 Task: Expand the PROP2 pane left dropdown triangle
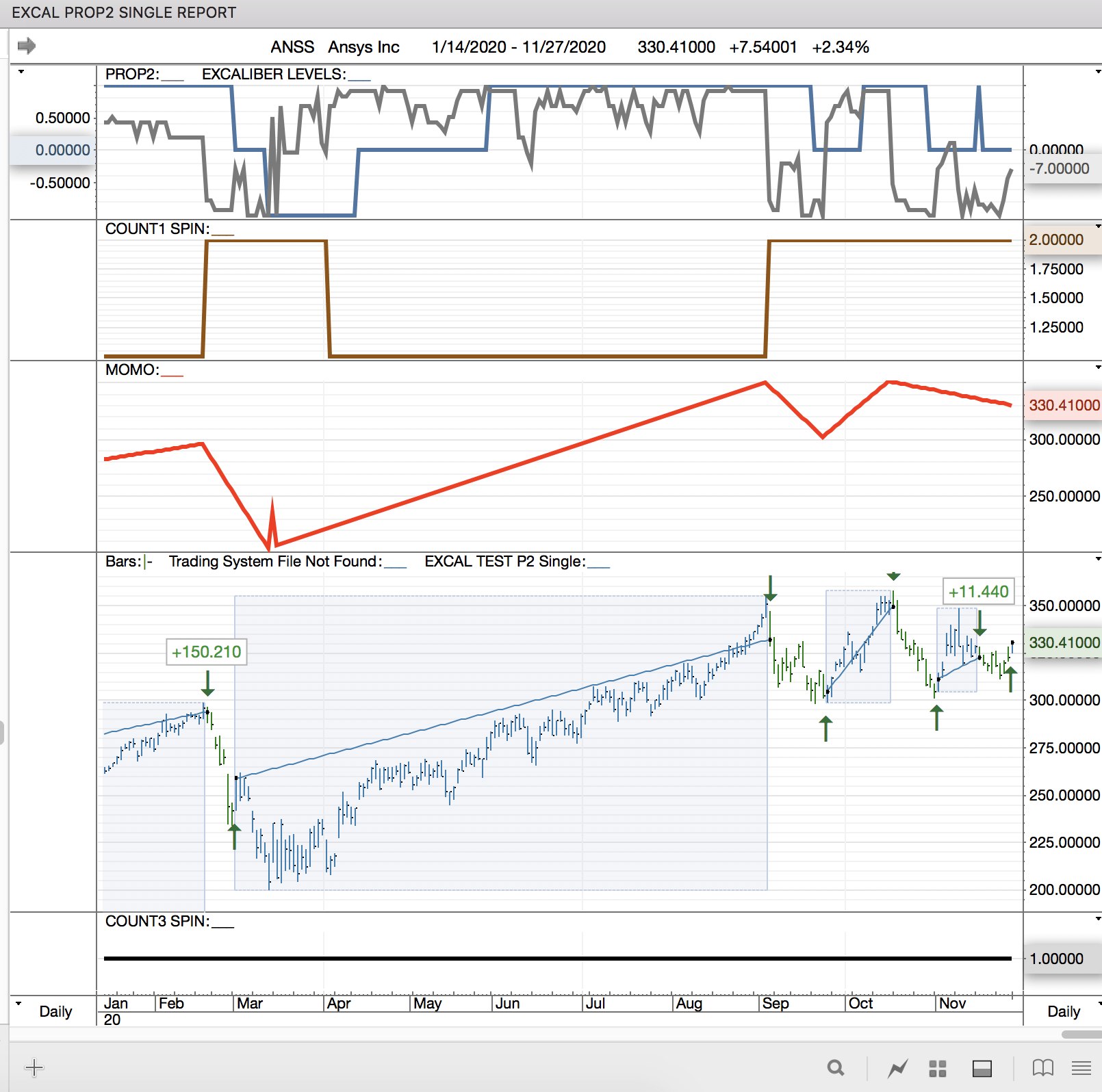(21, 72)
